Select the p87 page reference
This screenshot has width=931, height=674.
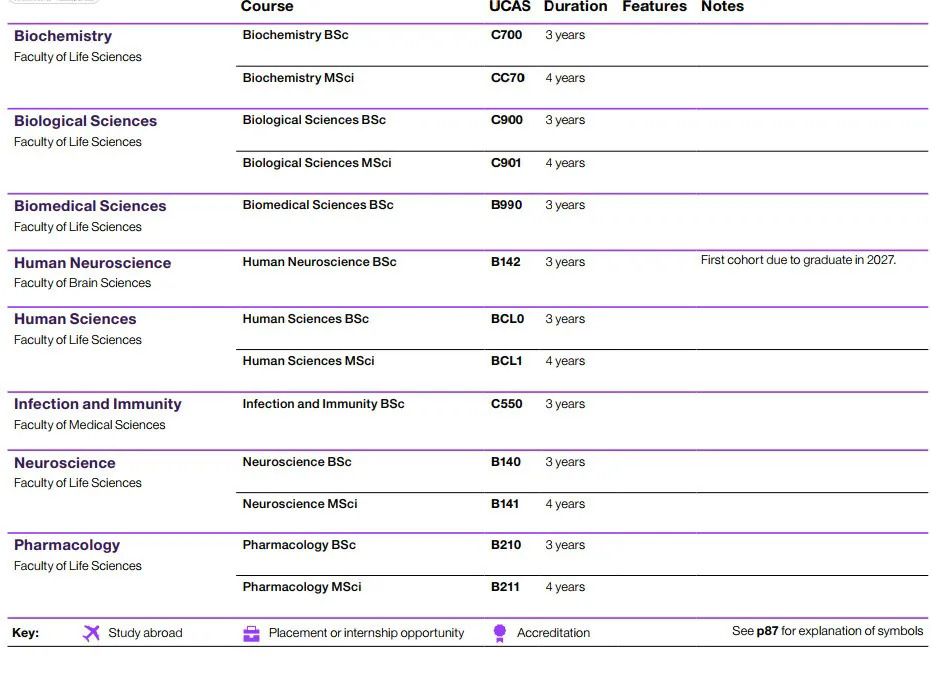click(767, 631)
